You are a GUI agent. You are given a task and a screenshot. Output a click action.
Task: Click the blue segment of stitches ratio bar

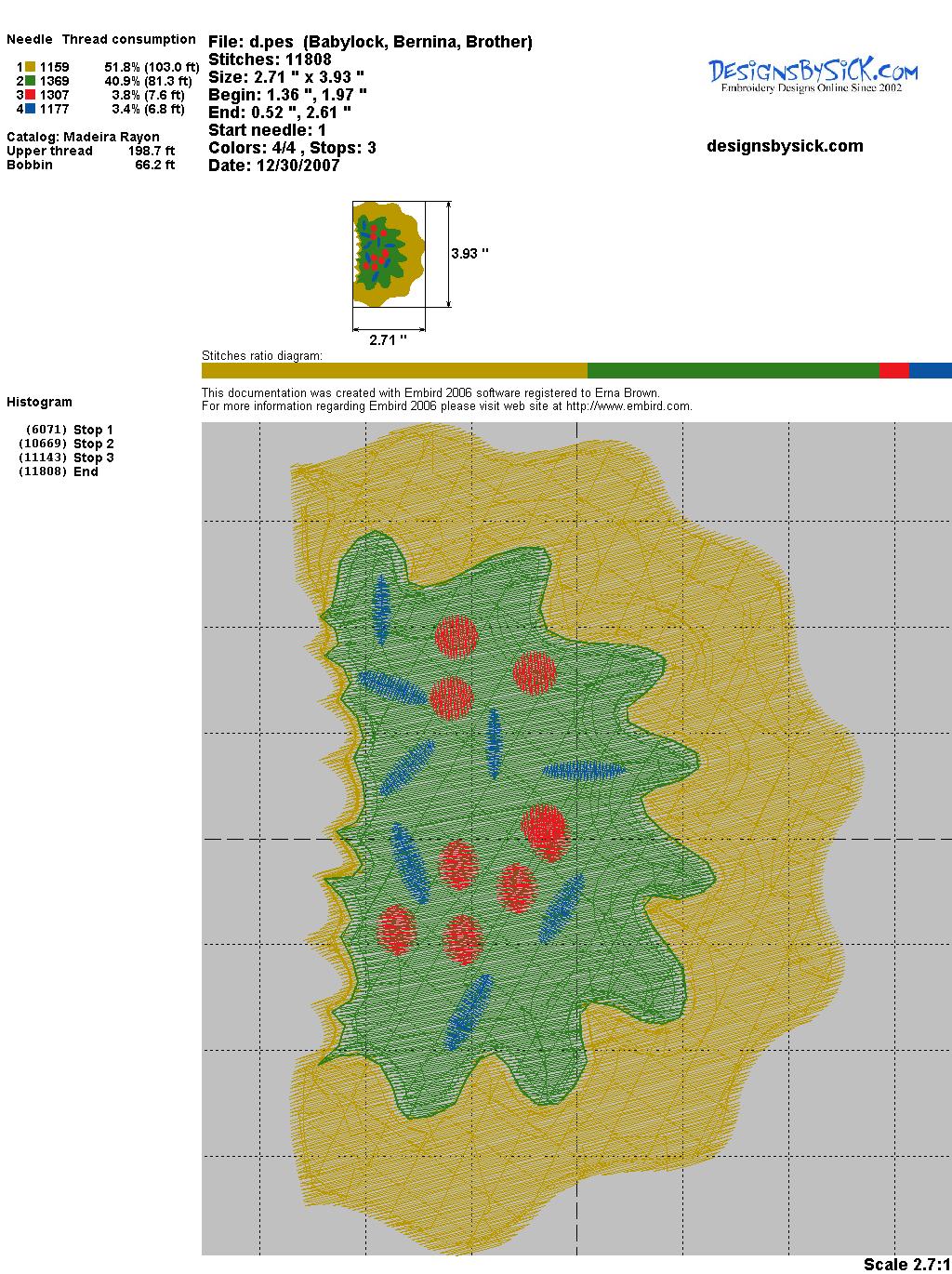[930, 370]
